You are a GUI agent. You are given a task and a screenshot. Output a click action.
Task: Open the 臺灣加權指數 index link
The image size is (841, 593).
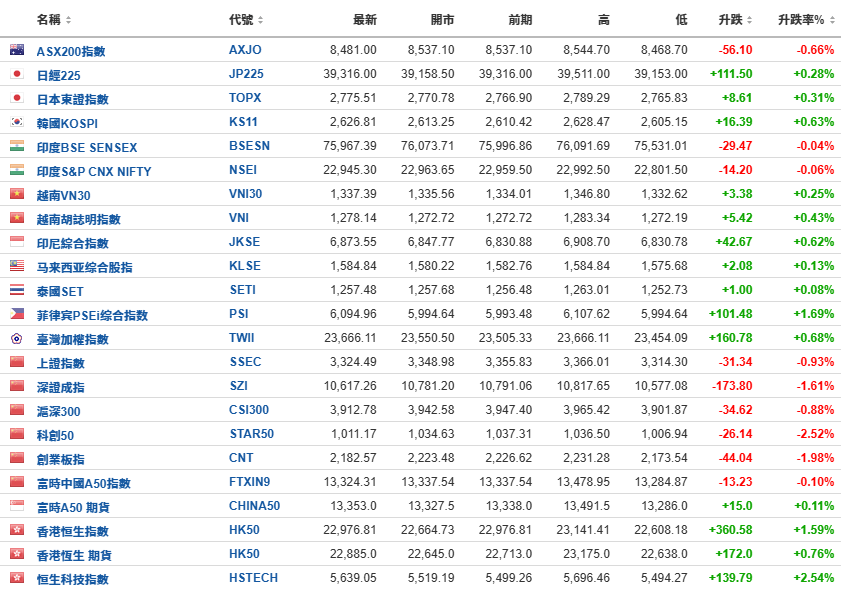click(x=72, y=339)
